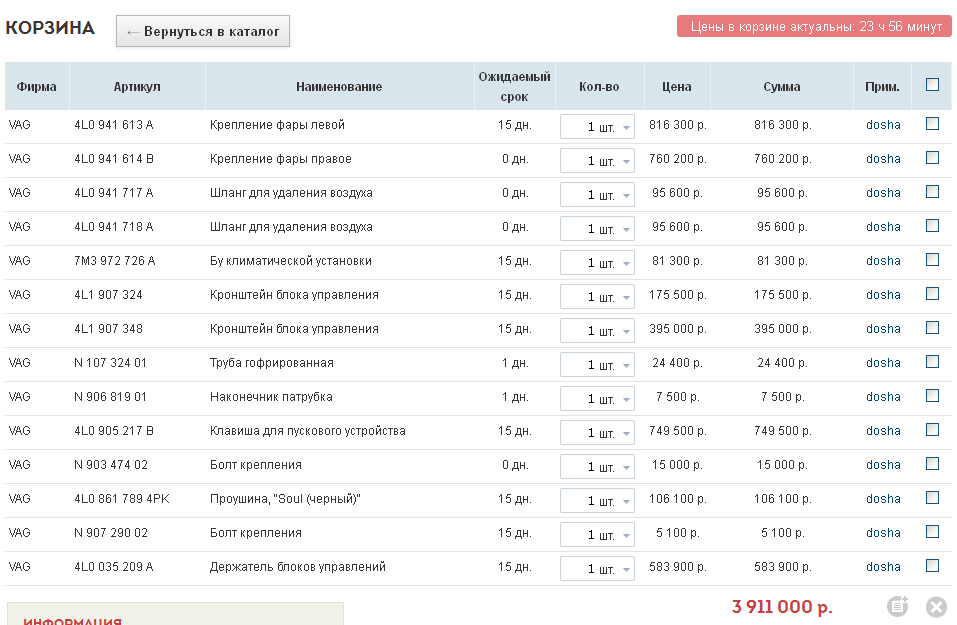957x625 pixels.
Task: Change quantity for 4L1 907 348
Action: pyautogui.click(x=598, y=331)
